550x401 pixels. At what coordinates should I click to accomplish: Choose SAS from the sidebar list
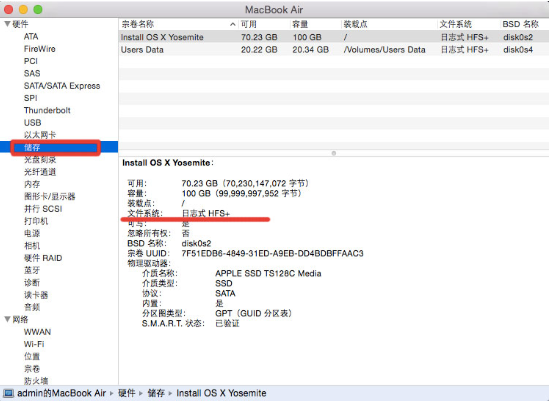[x=32, y=73]
